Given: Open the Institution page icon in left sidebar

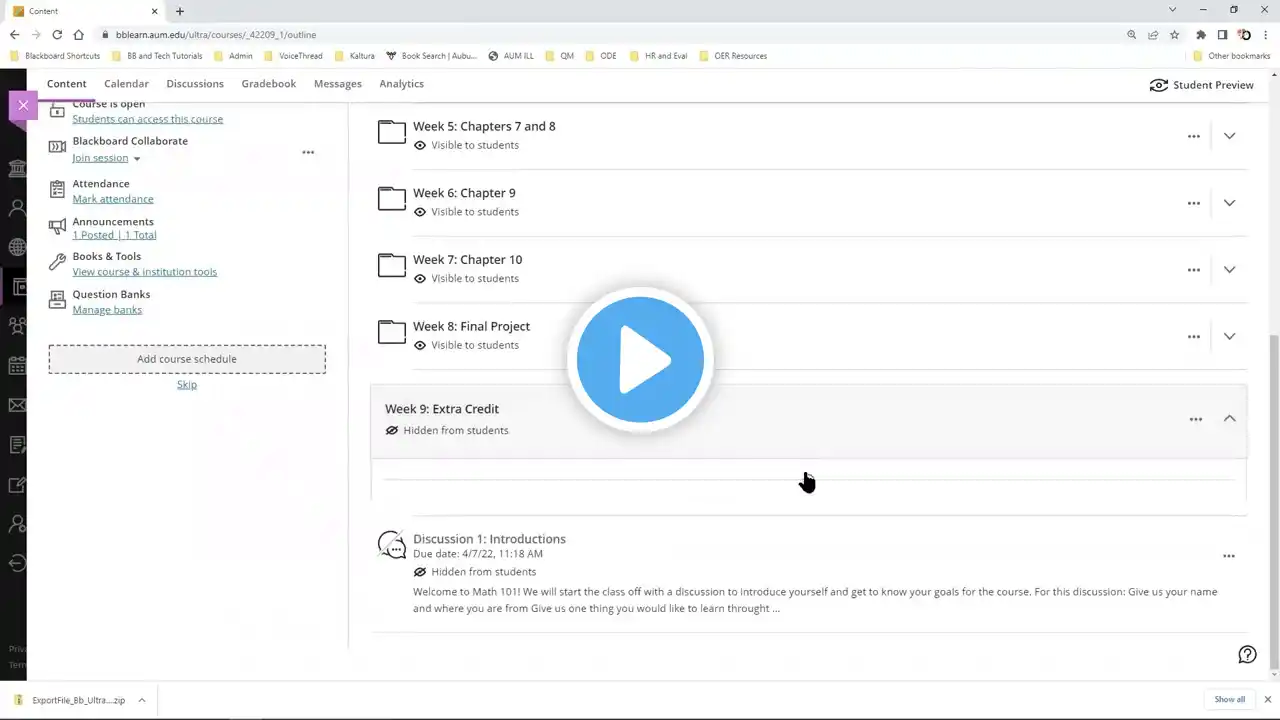Looking at the screenshot, I should [17, 168].
